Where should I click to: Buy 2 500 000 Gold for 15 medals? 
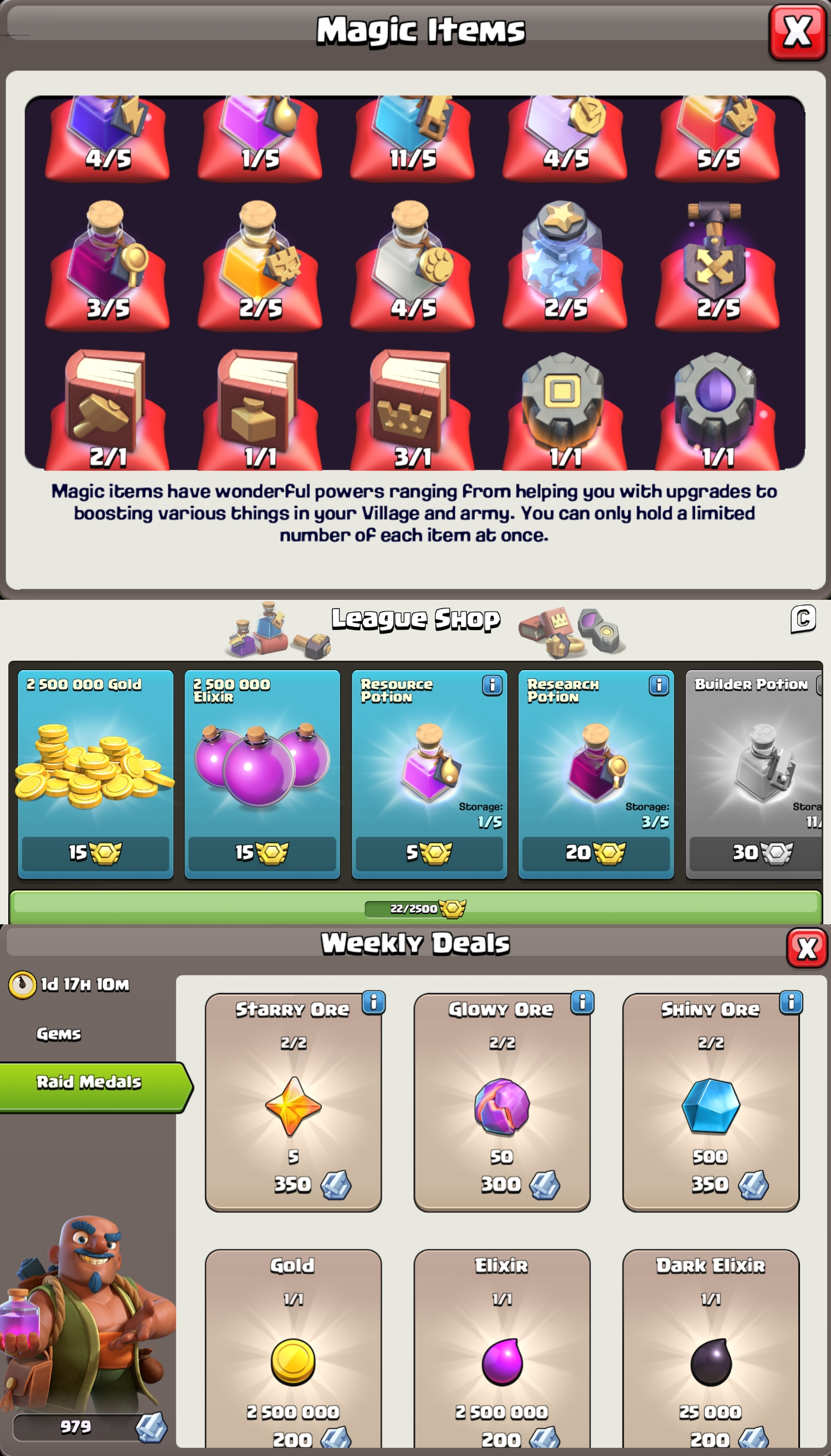click(x=95, y=774)
